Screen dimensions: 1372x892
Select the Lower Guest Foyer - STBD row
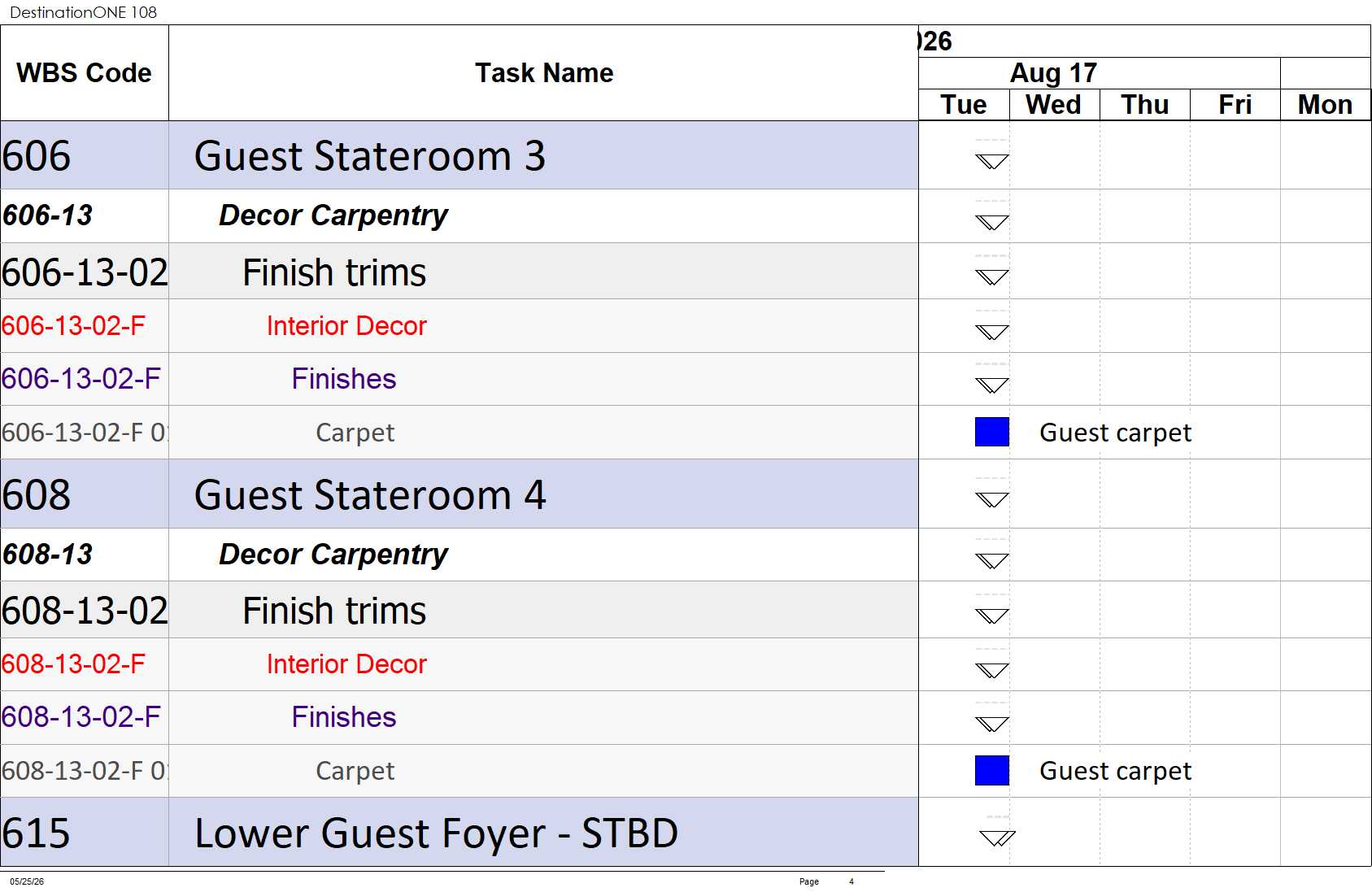[460, 833]
